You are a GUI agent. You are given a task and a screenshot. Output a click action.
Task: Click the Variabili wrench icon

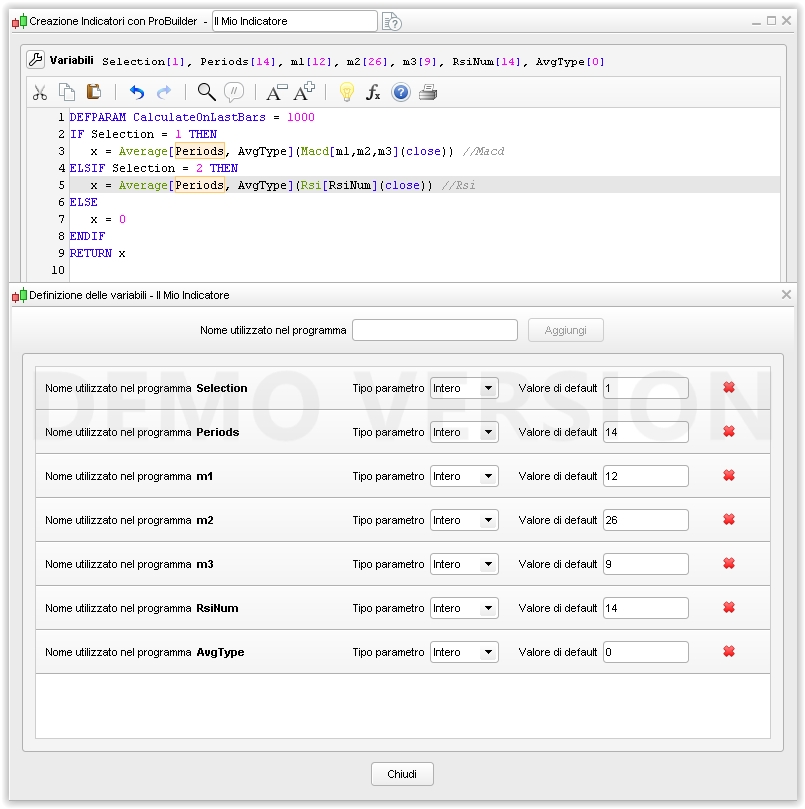35,60
